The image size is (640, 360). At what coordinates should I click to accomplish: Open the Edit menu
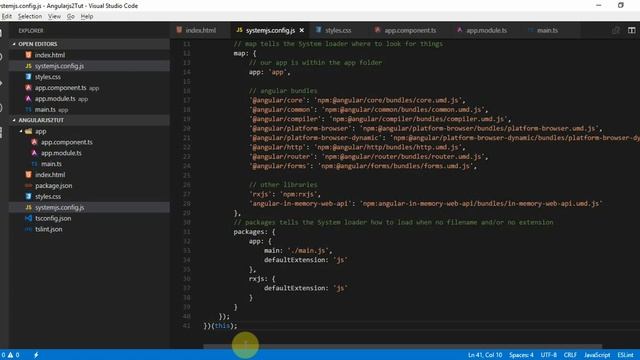pos(7,16)
